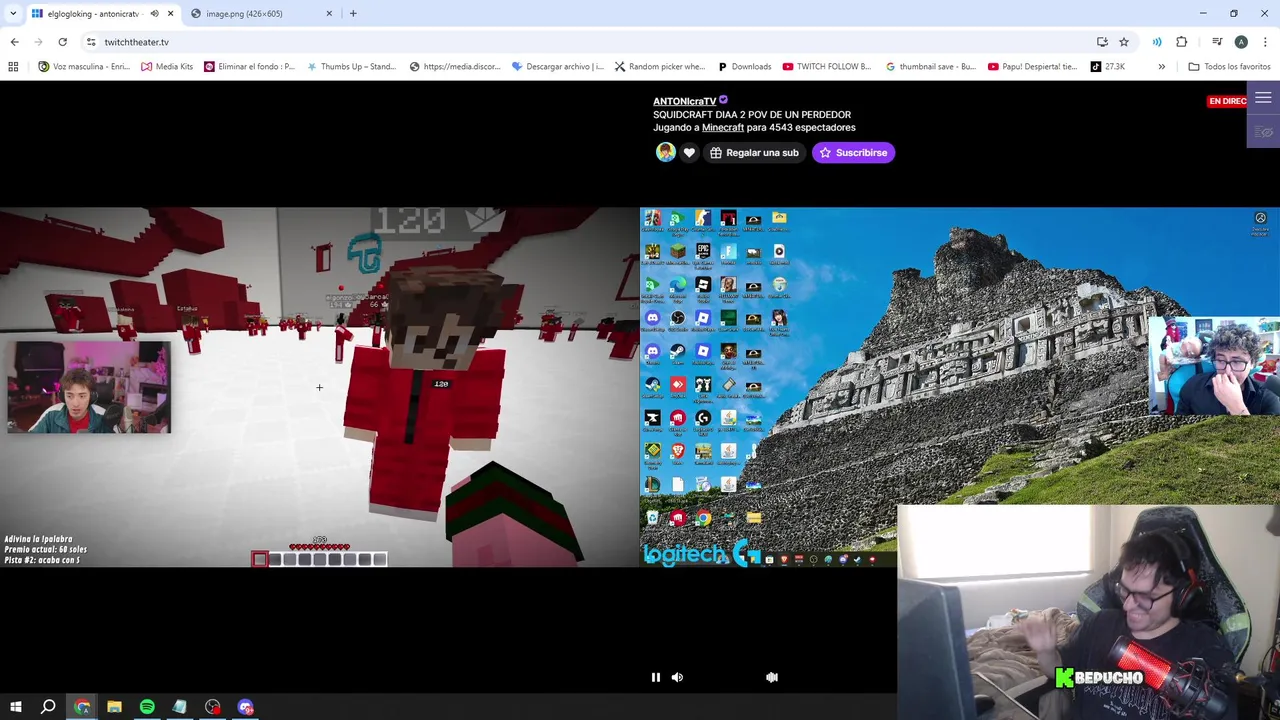Open the Windows Start menu
The image size is (1280, 720).
(15, 707)
